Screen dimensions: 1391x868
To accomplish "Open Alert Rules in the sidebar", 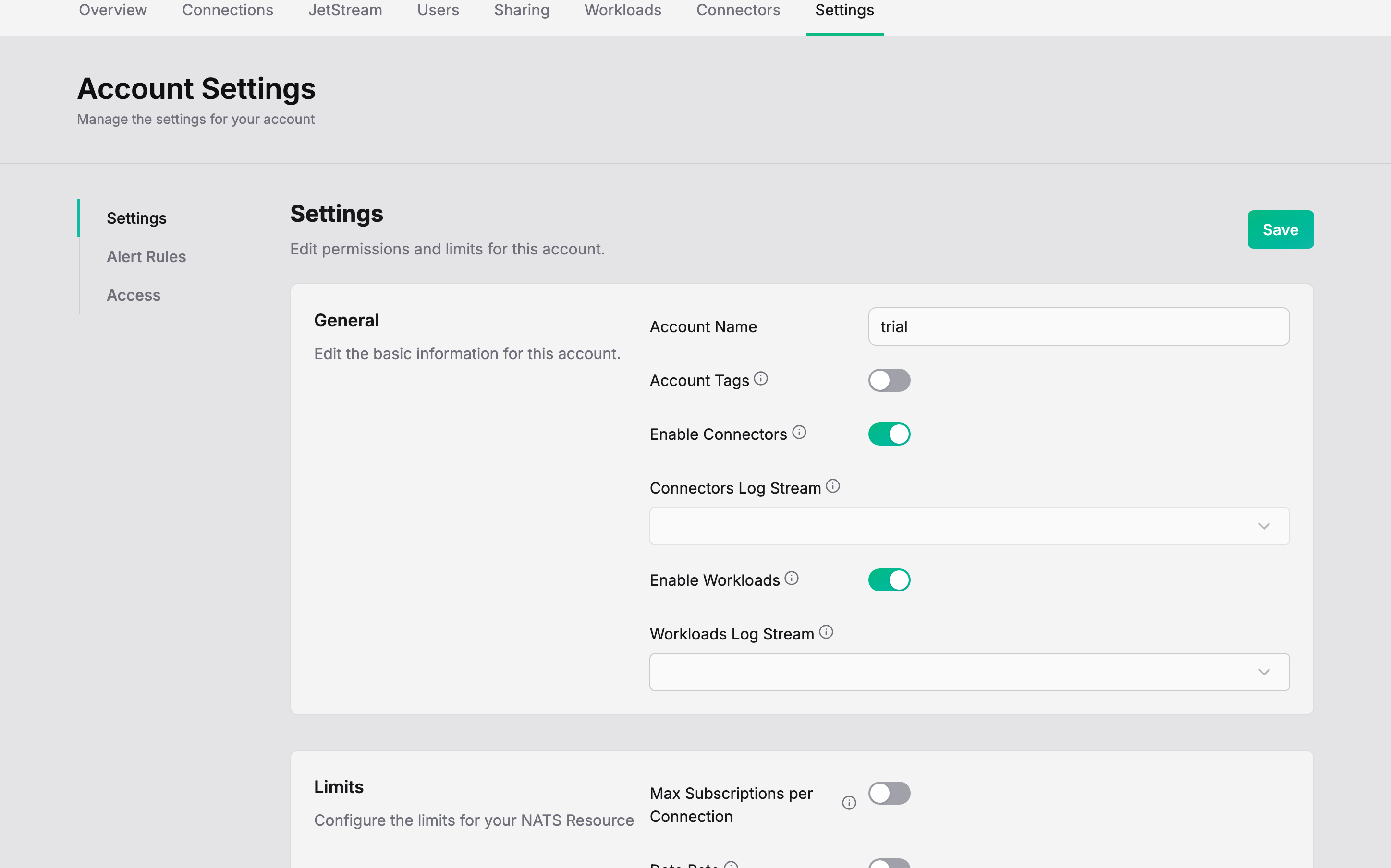I will [x=146, y=257].
